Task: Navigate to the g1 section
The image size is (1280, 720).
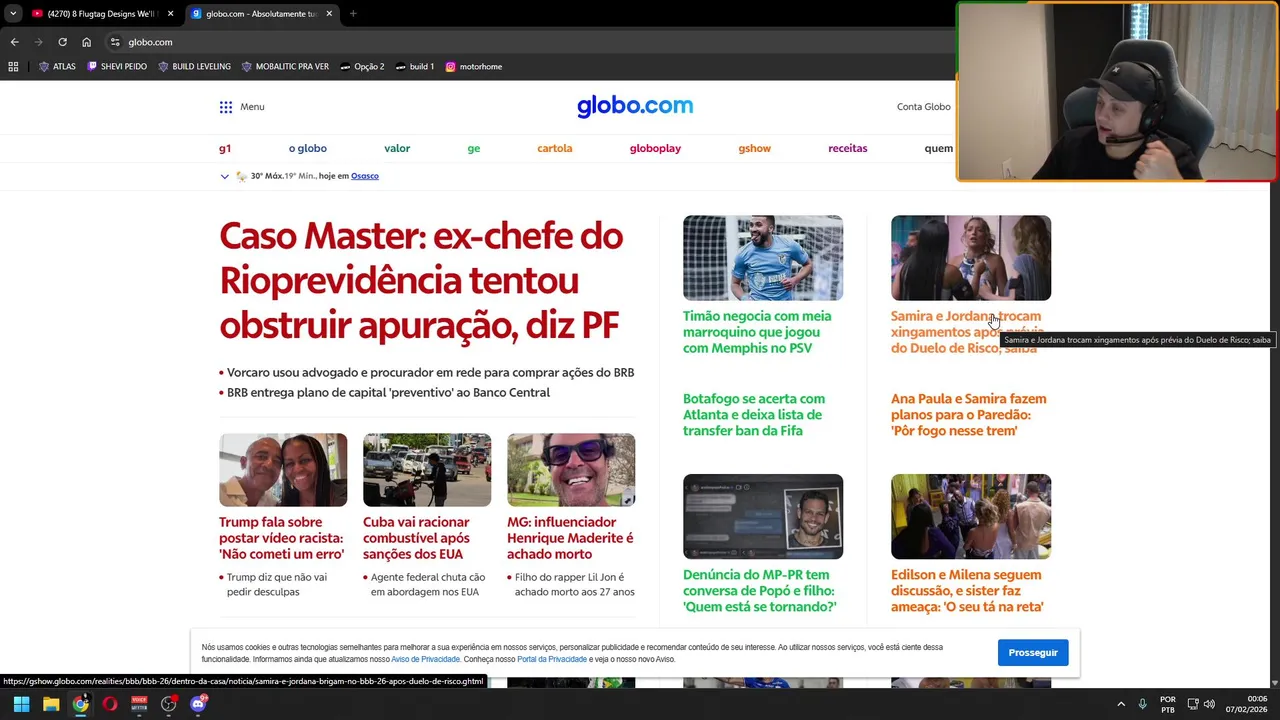Action: (225, 148)
